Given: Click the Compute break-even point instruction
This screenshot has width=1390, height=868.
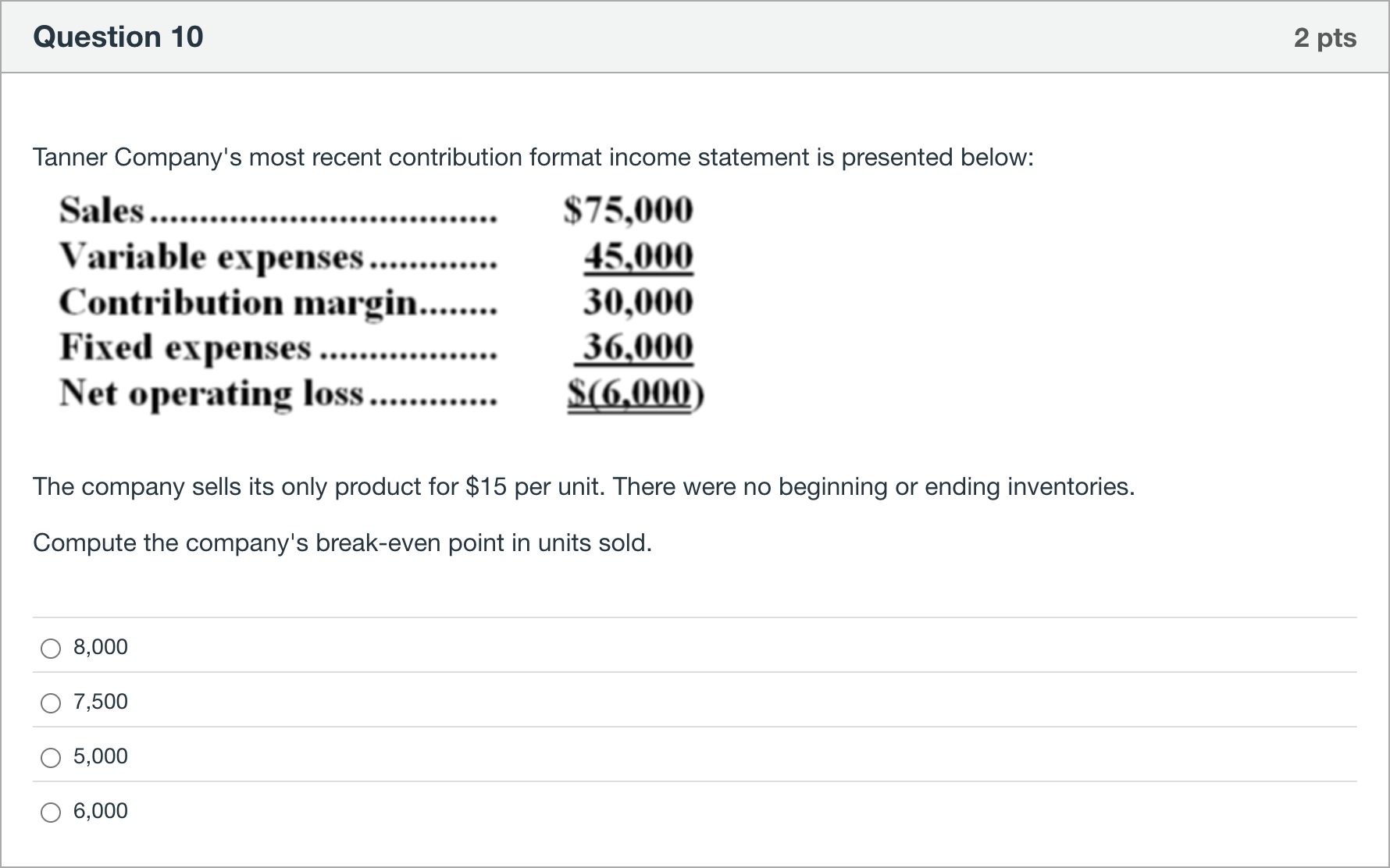Looking at the screenshot, I should (342, 543).
